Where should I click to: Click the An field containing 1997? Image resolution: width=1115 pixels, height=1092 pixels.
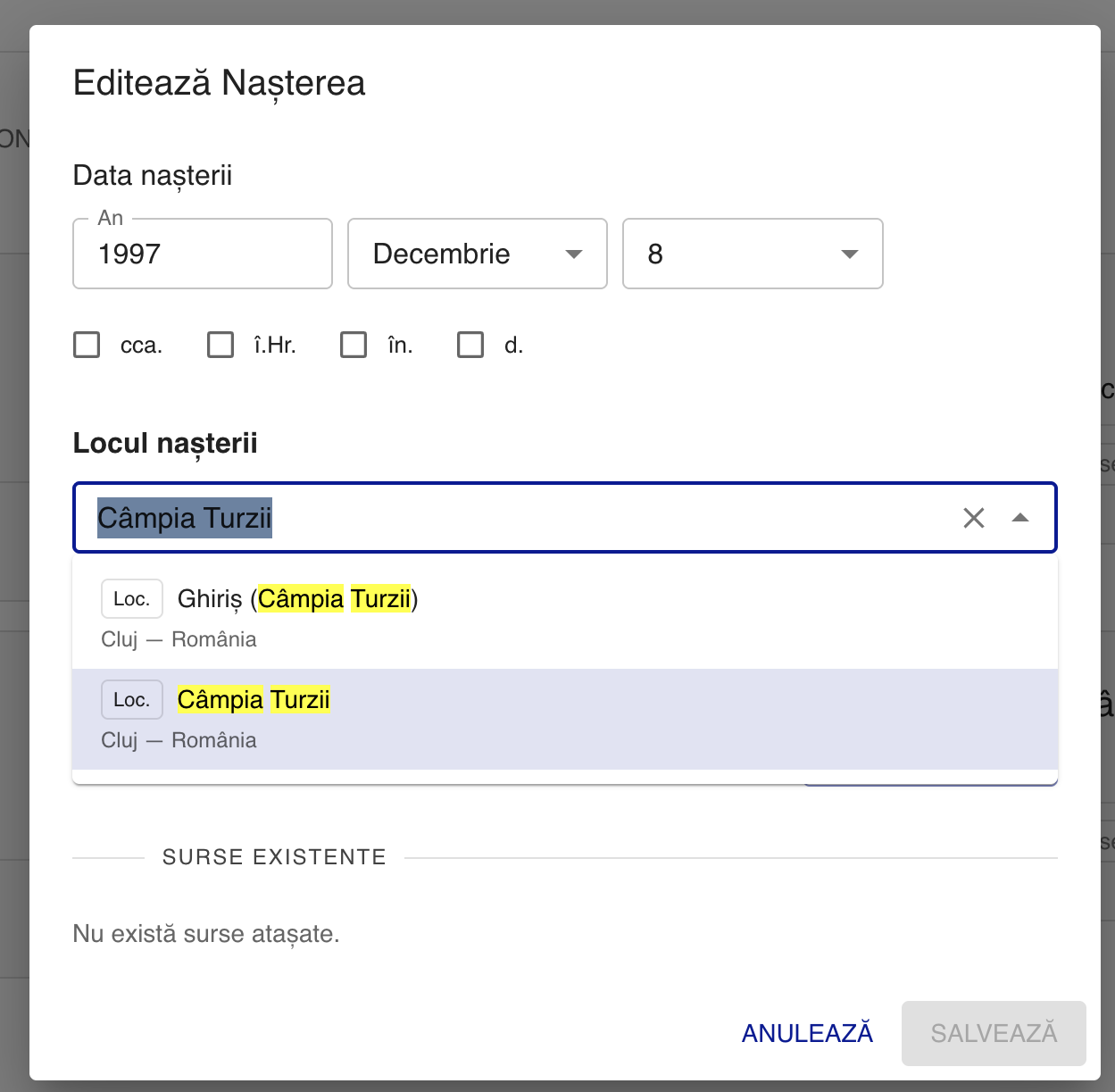(202, 254)
